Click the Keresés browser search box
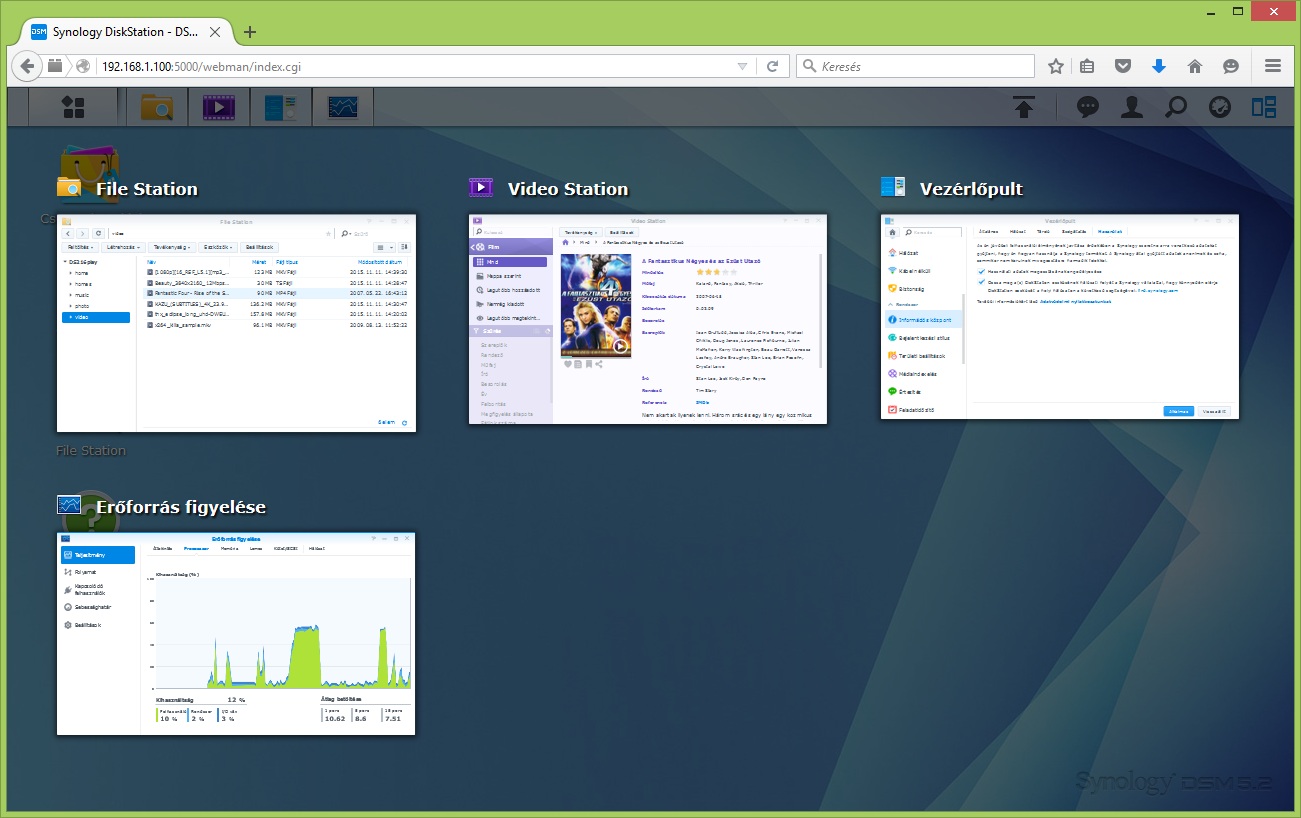Screen dimensions: 1301x818 coord(915,66)
